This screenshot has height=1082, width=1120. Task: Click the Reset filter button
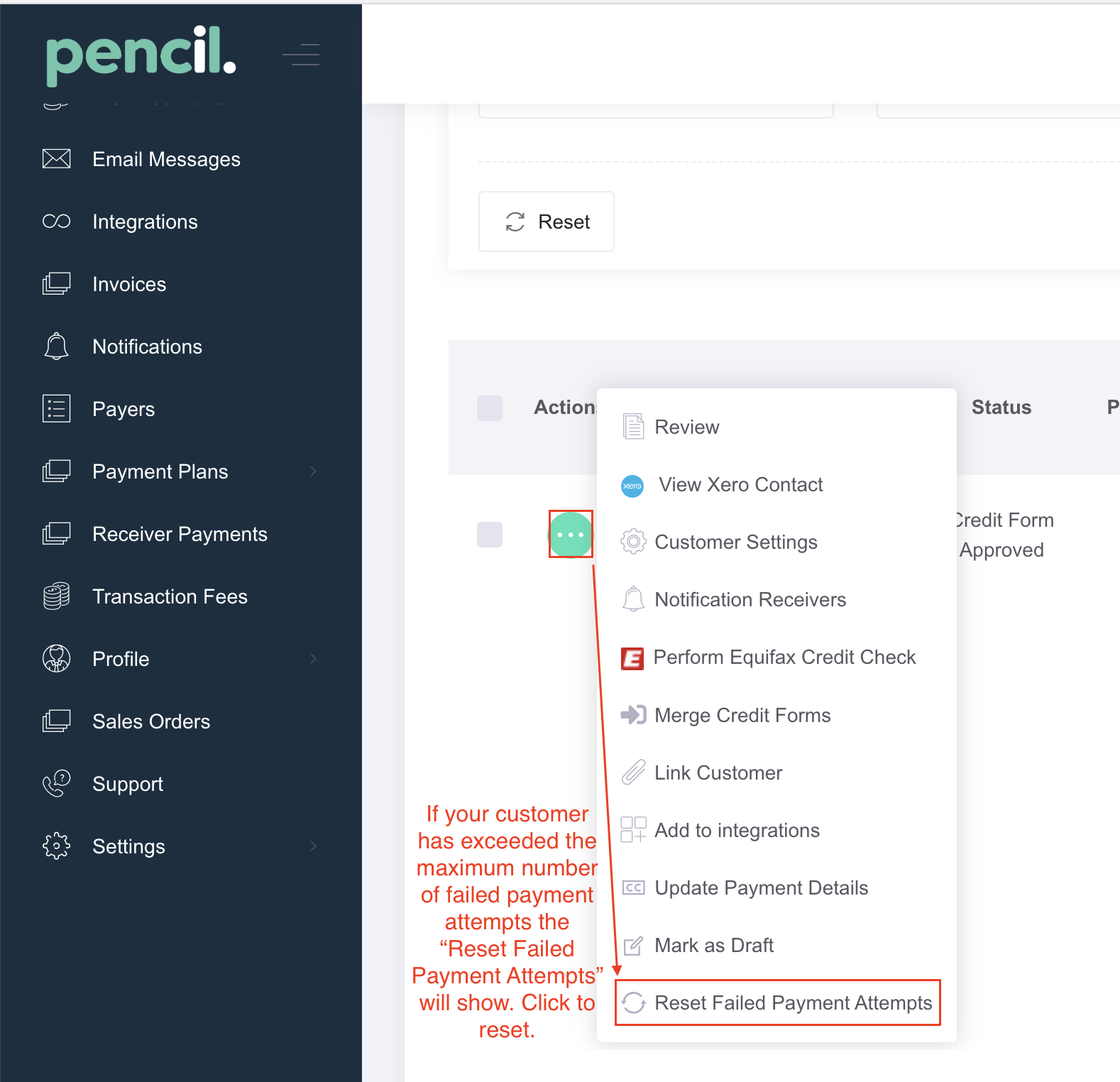coord(547,222)
